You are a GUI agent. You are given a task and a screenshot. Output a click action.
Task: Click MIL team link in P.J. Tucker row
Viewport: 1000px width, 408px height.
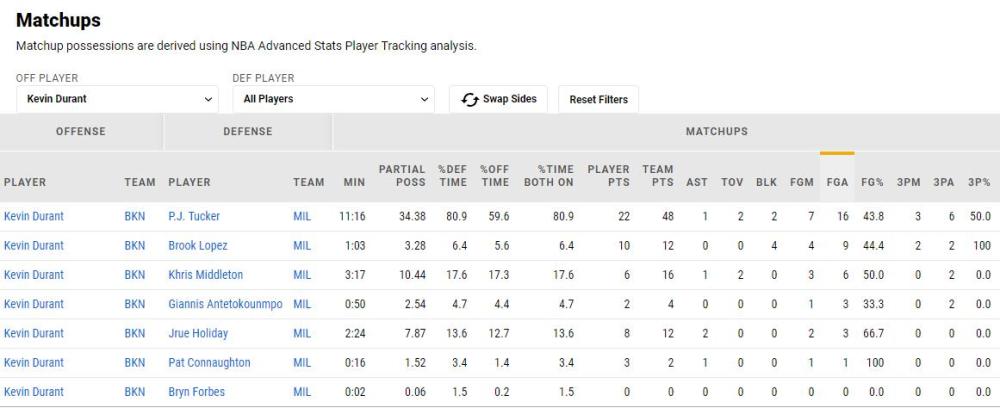click(302, 216)
